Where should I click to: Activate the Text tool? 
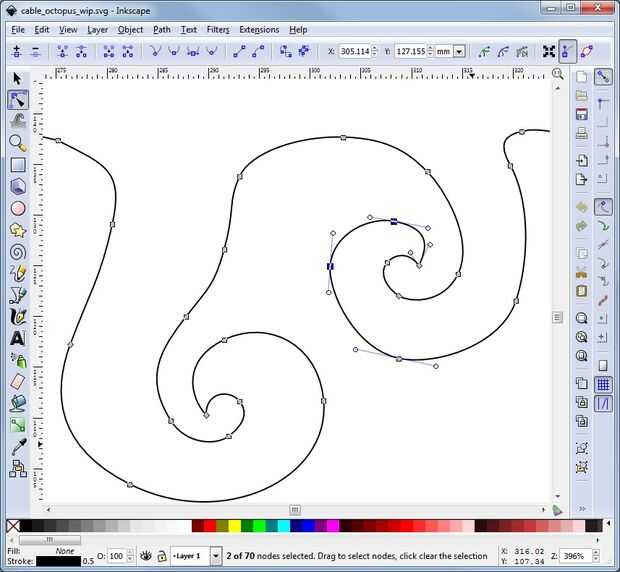coord(17,338)
